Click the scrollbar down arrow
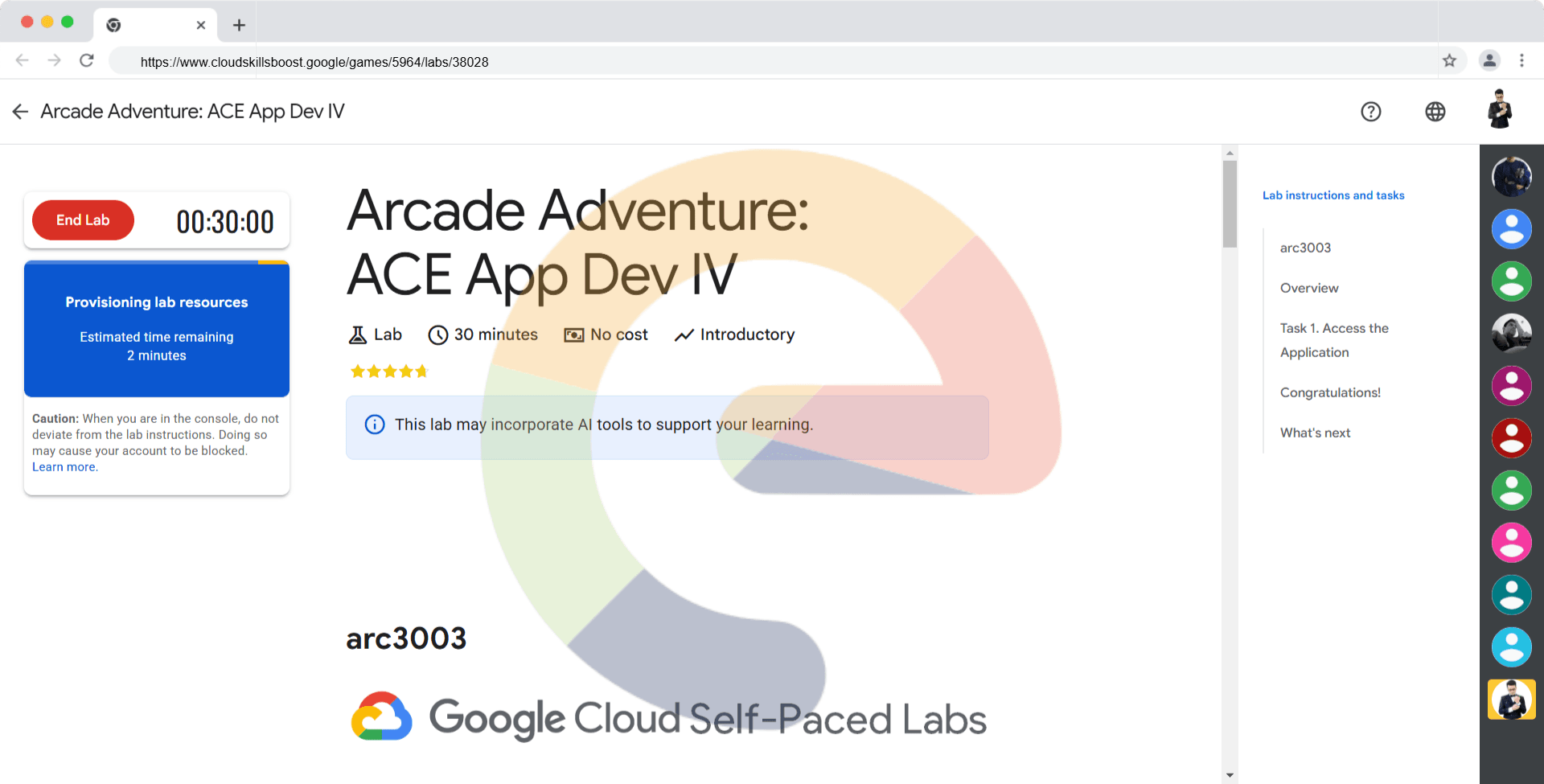This screenshot has width=1544, height=784. click(x=1230, y=775)
